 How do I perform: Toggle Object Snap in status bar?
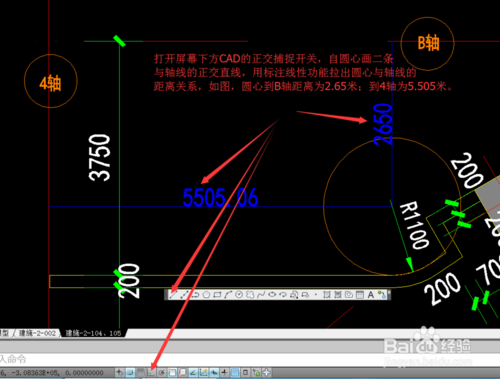[172, 372]
